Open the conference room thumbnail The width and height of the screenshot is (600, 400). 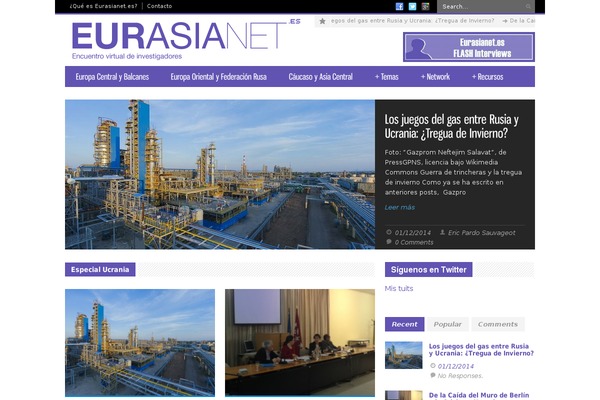pos(300,343)
